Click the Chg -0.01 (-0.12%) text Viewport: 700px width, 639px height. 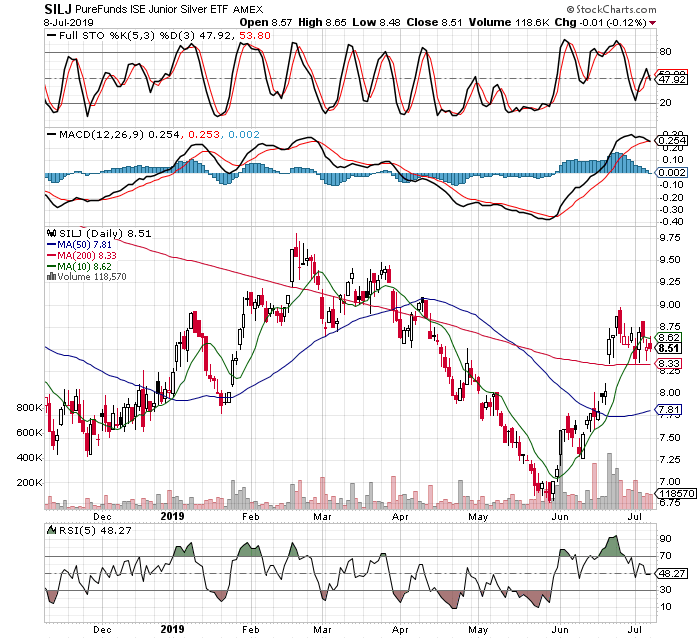(x=600, y=22)
